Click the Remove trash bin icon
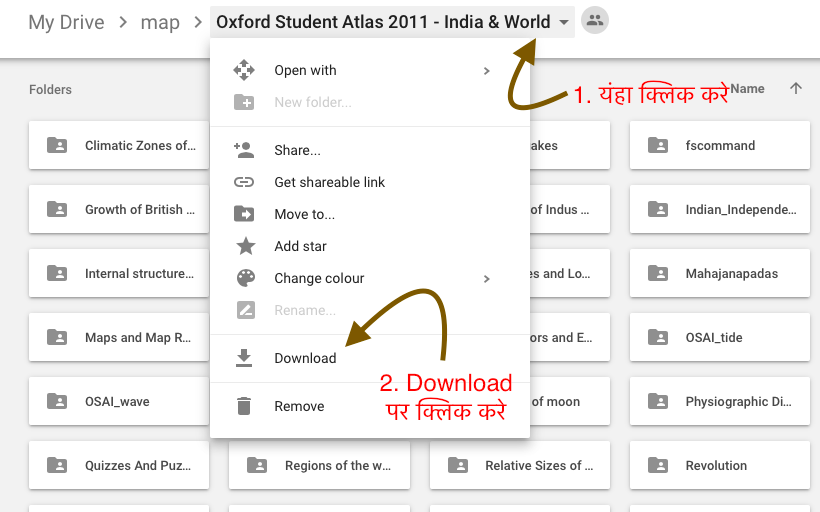820x512 pixels. (x=244, y=406)
